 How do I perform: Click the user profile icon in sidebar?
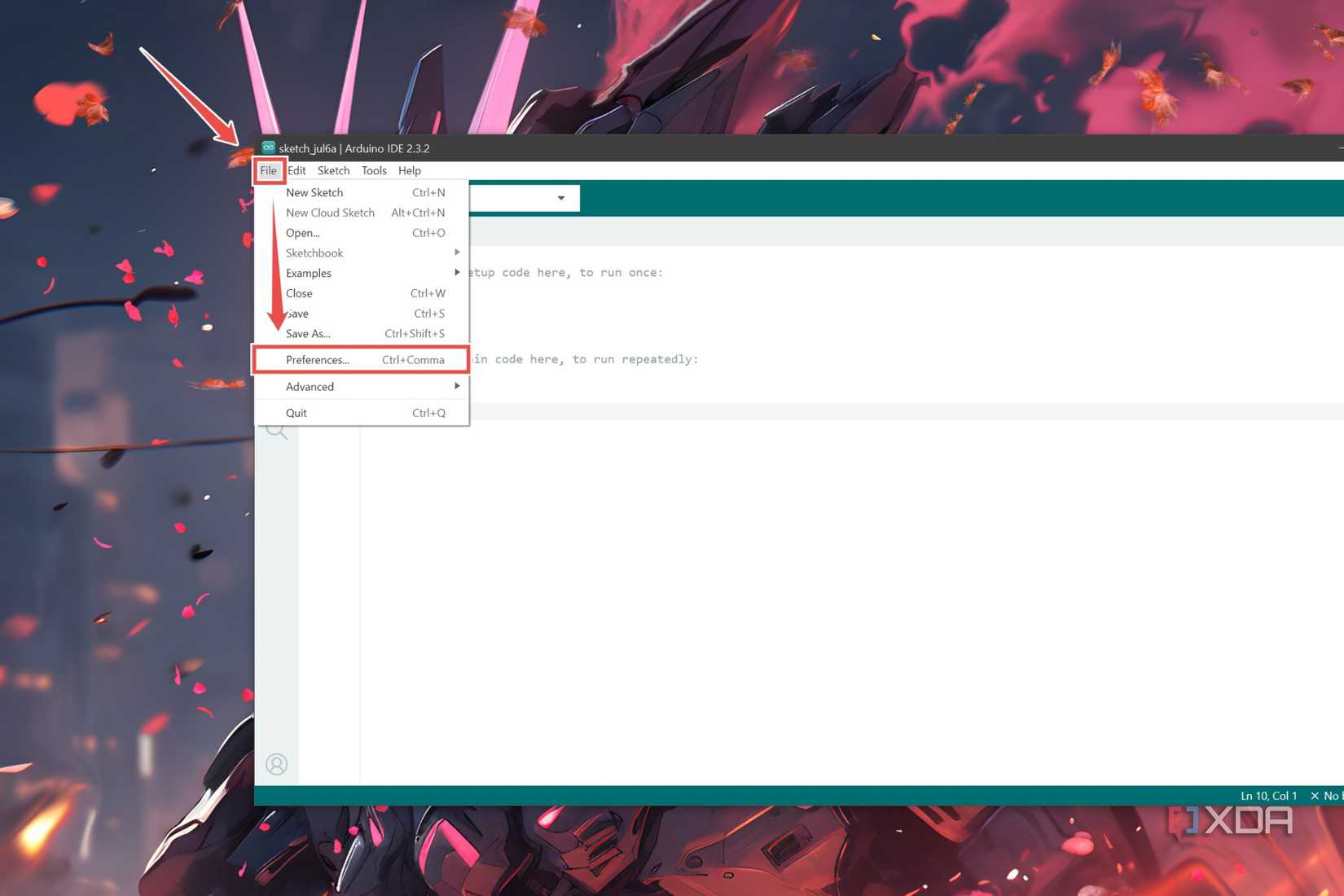pyautogui.click(x=276, y=764)
